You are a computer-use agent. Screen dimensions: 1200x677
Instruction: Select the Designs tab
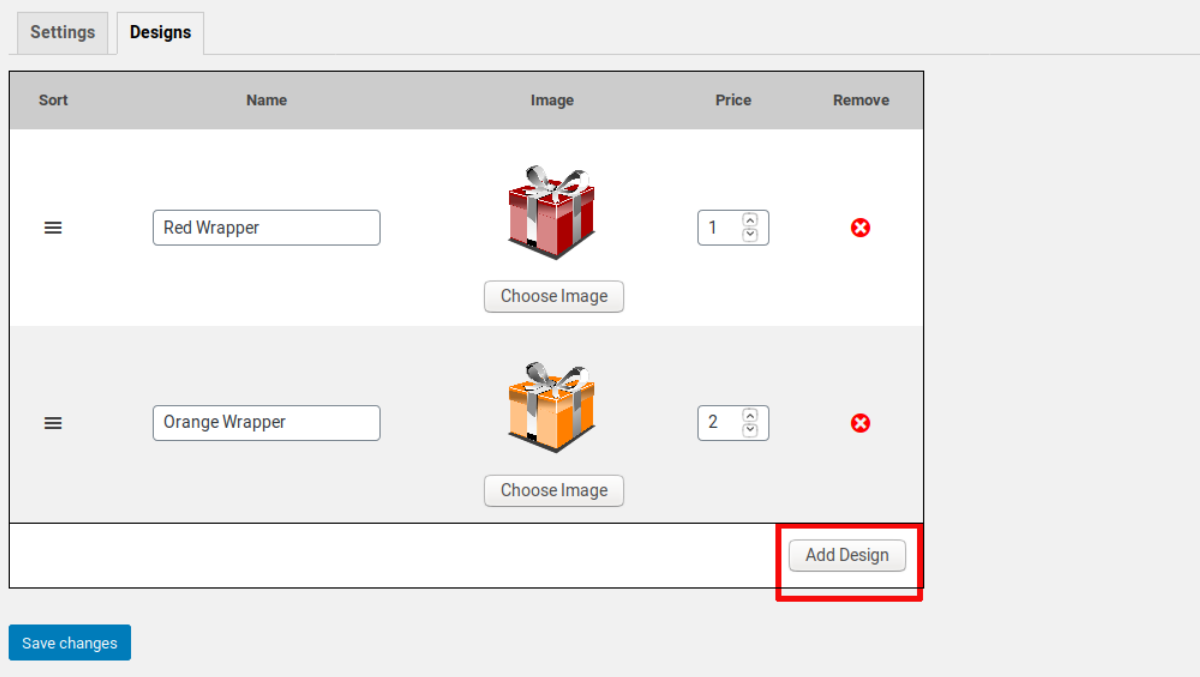160,32
